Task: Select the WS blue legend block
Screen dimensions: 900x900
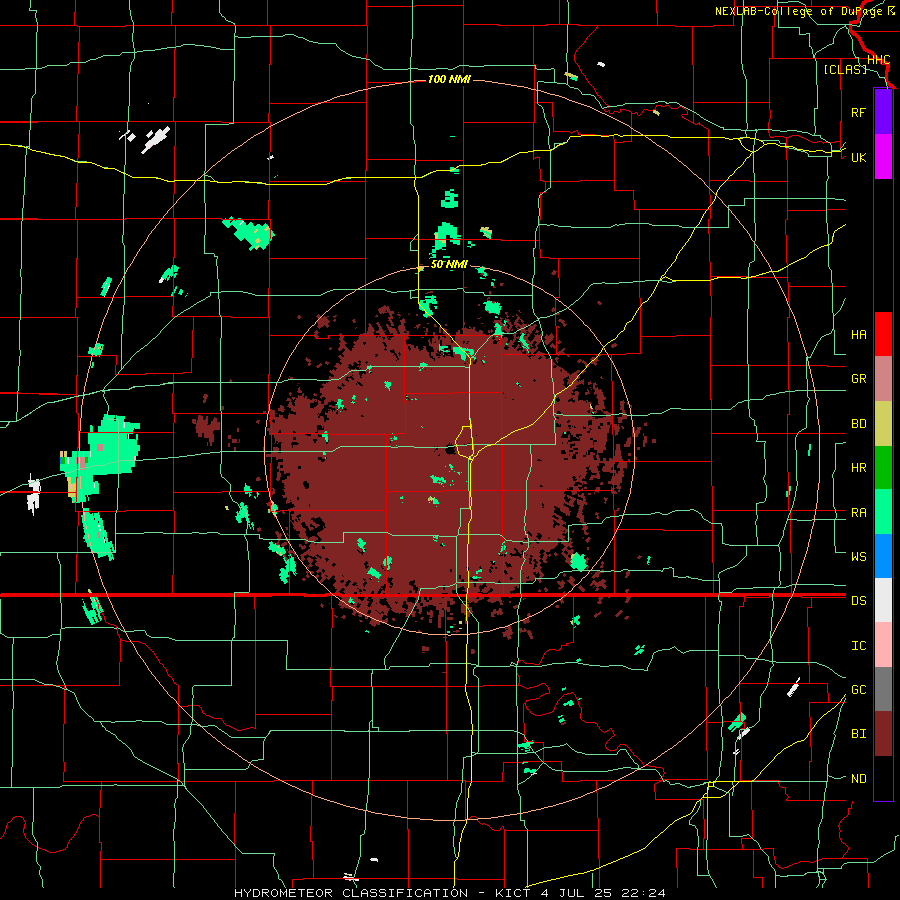Action: click(x=883, y=556)
